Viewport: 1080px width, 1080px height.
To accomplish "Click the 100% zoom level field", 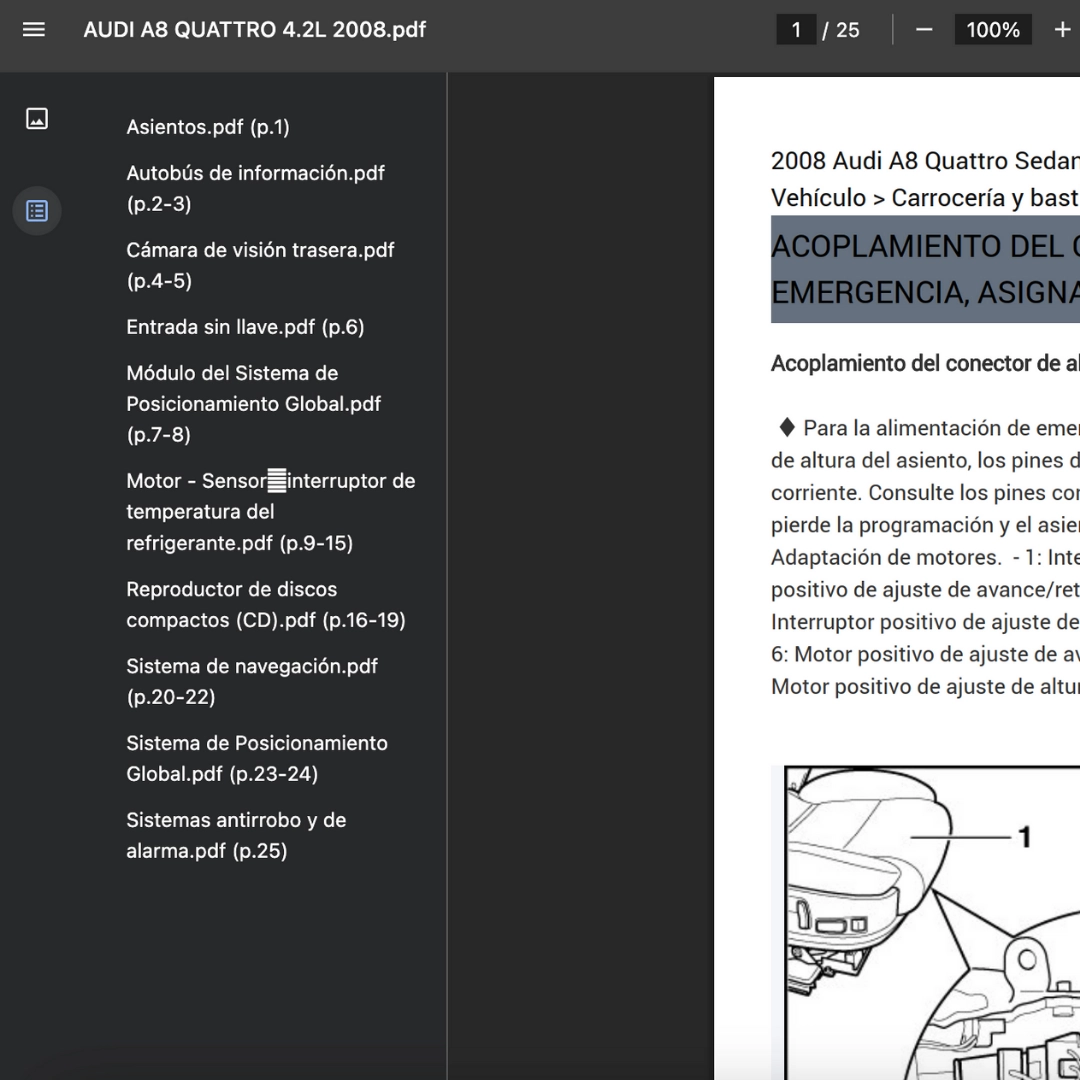I will (992, 30).
